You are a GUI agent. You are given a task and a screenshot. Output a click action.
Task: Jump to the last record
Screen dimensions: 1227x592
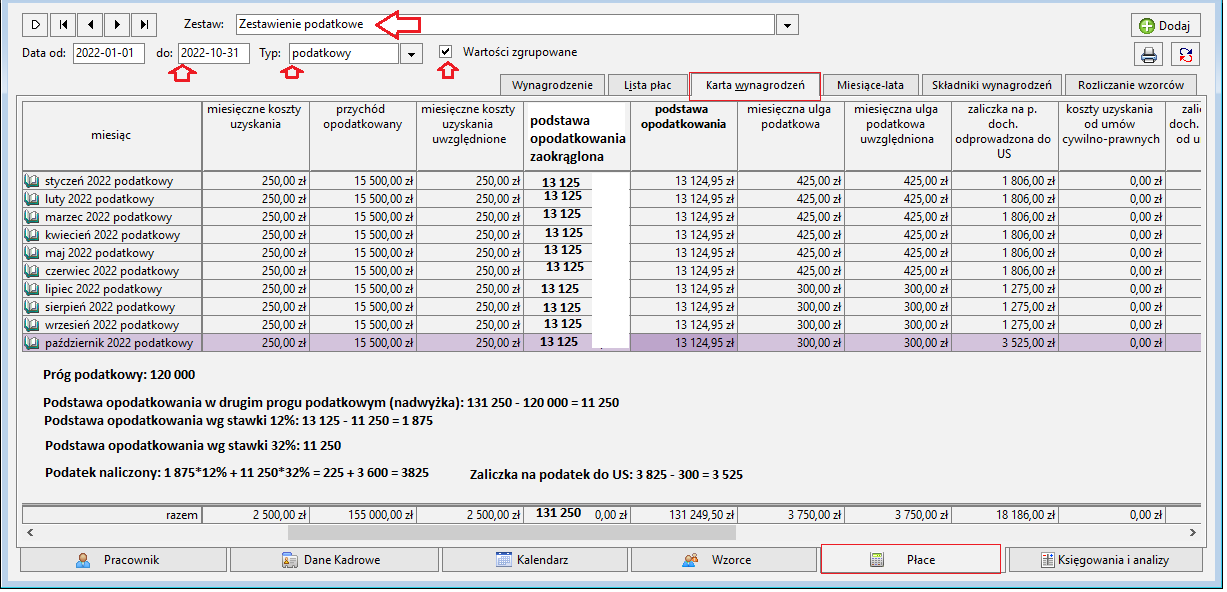[x=145, y=23]
